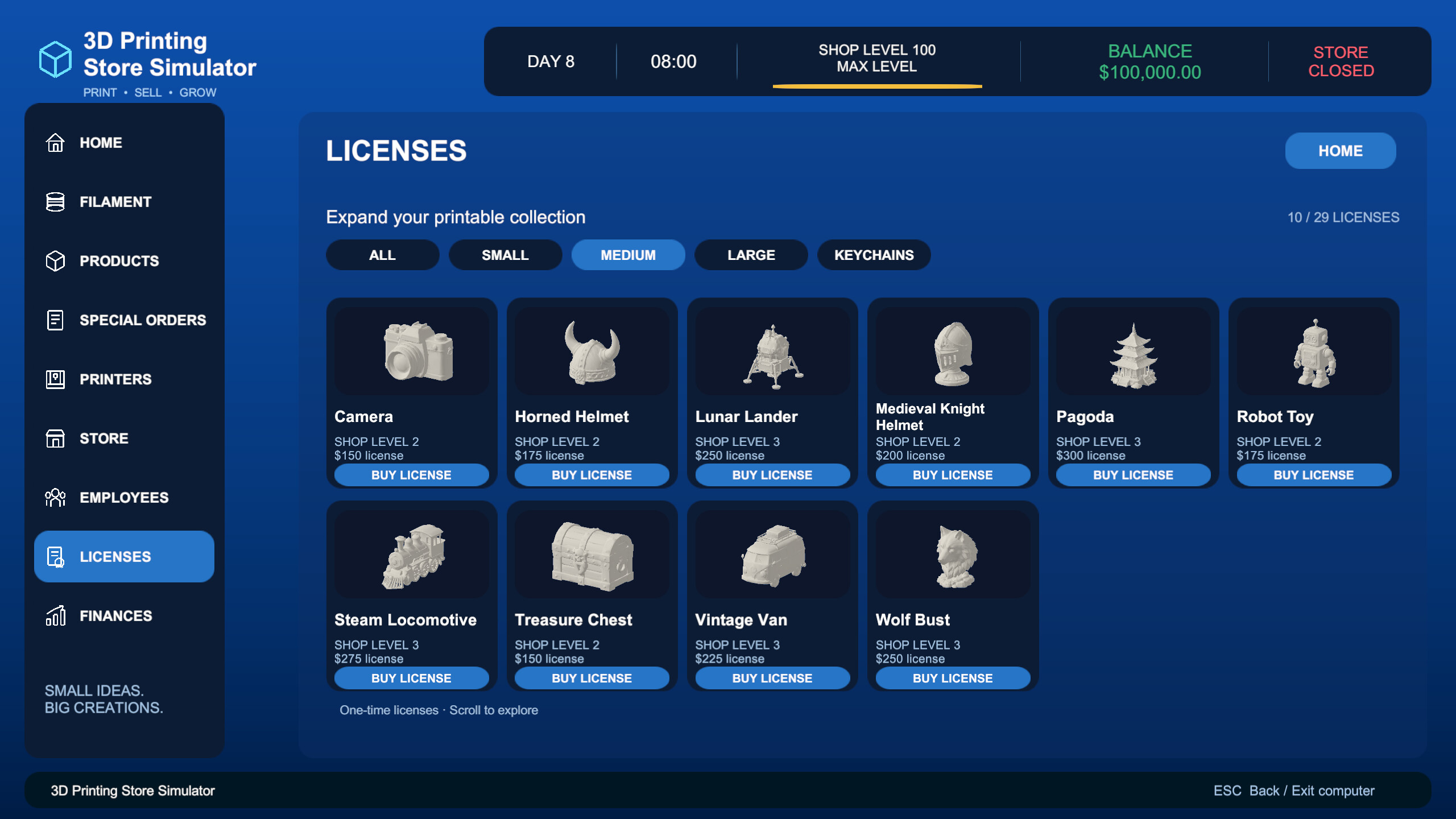Buy the Treasure Chest license
This screenshot has width=1456, height=819.
(x=592, y=678)
